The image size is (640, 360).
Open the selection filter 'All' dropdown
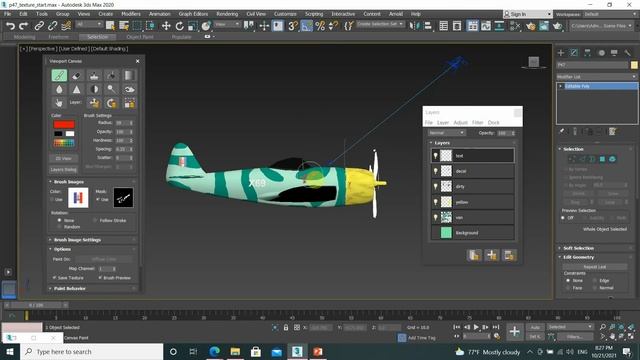click(89, 24)
